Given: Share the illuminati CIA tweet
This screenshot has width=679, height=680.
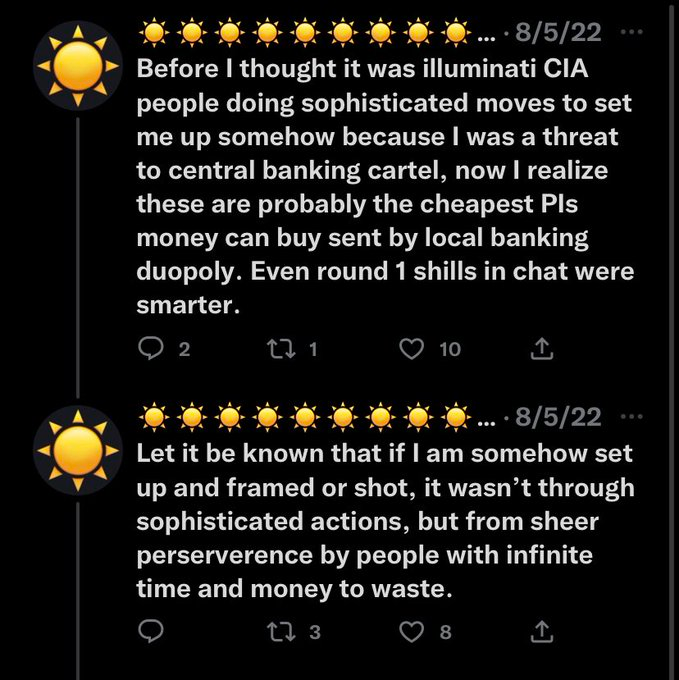Looking at the screenshot, I should coord(540,348).
